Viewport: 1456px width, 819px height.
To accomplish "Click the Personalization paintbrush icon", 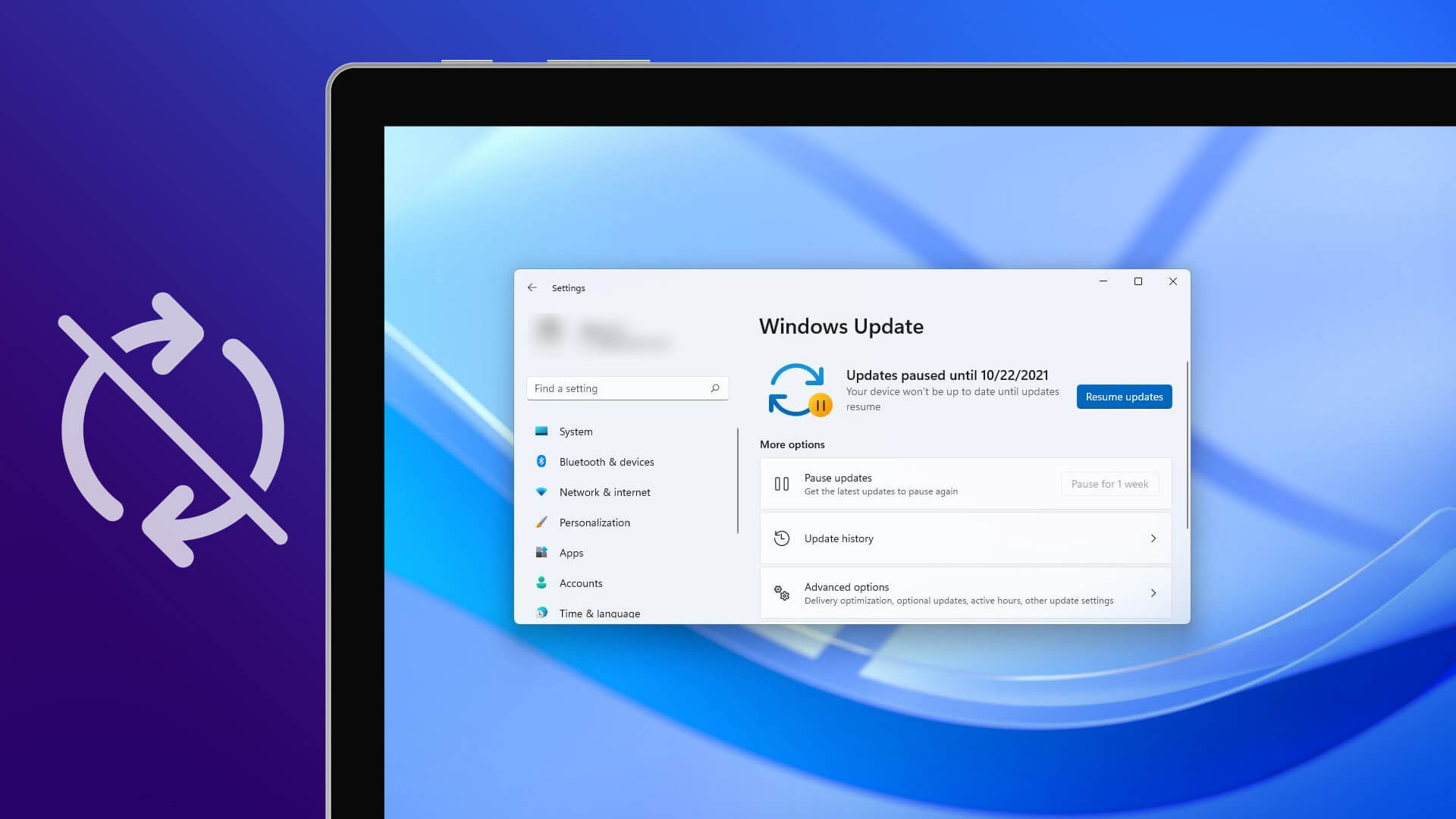I will 541,522.
